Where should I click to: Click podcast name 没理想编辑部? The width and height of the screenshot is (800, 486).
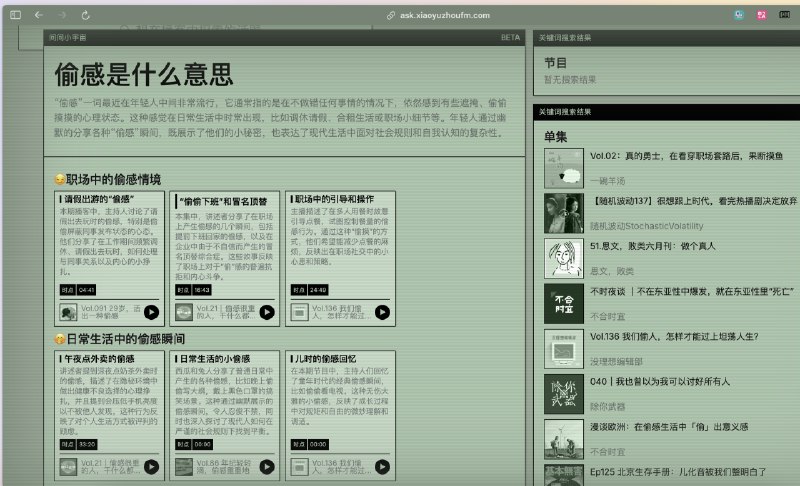(x=616, y=362)
